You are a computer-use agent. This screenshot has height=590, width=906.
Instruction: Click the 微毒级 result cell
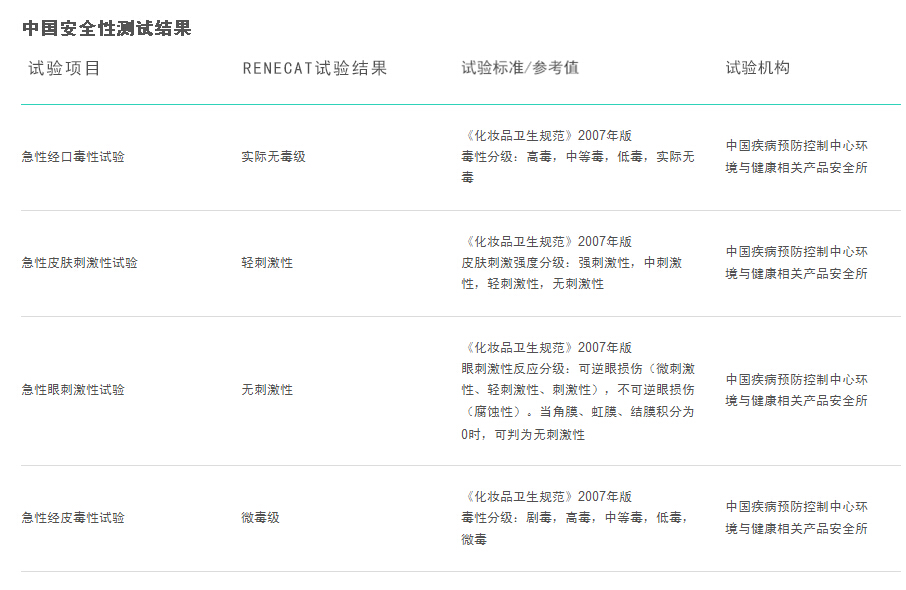[x=261, y=518]
